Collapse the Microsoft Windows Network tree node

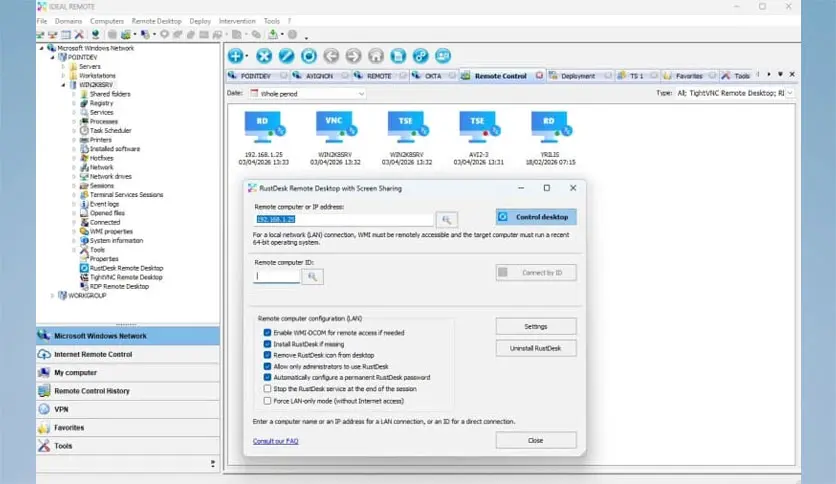point(42,48)
